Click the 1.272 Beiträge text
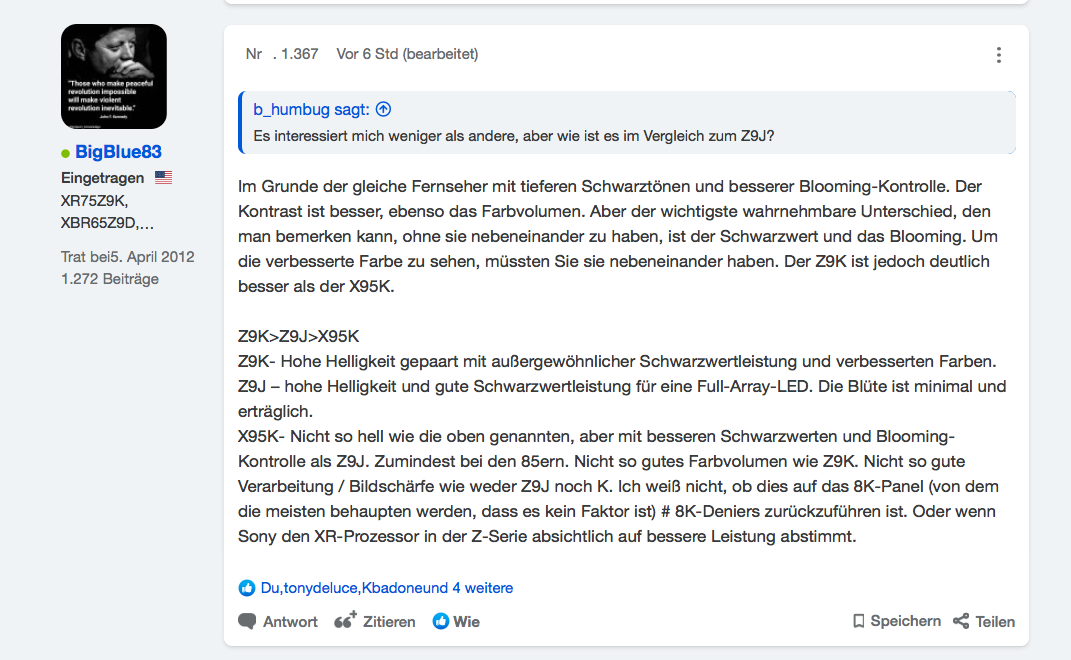The height and width of the screenshot is (660, 1071). pos(110,279)
